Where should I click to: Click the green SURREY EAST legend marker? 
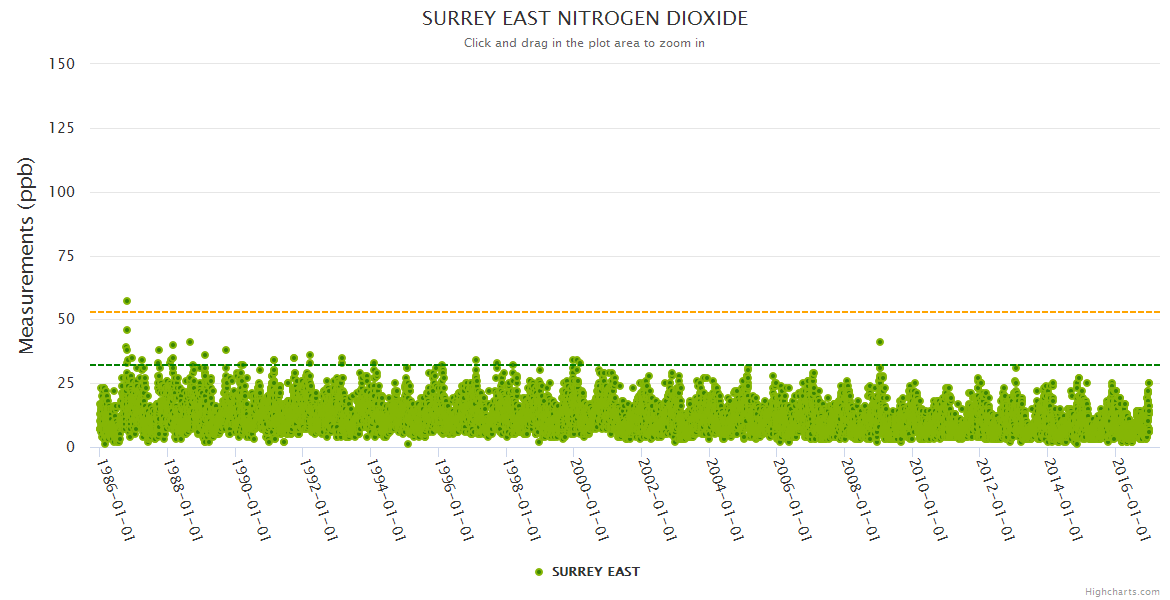(539, 572)
